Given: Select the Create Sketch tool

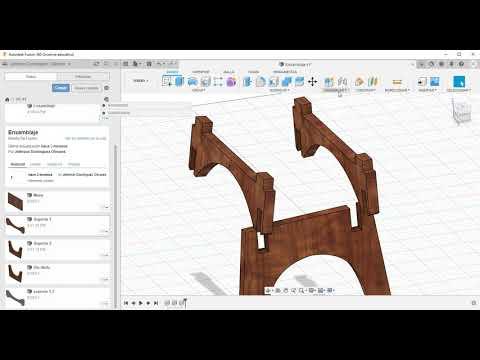Looking at the screenshot, I should (x=167, y=81).
